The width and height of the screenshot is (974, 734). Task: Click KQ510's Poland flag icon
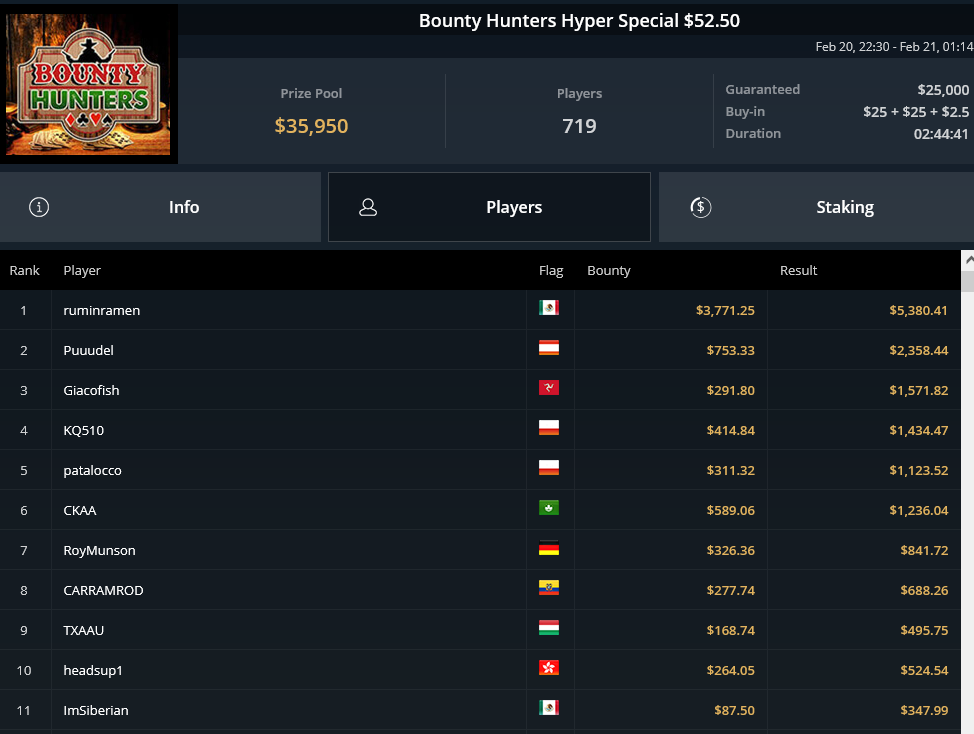pos(548,427)
